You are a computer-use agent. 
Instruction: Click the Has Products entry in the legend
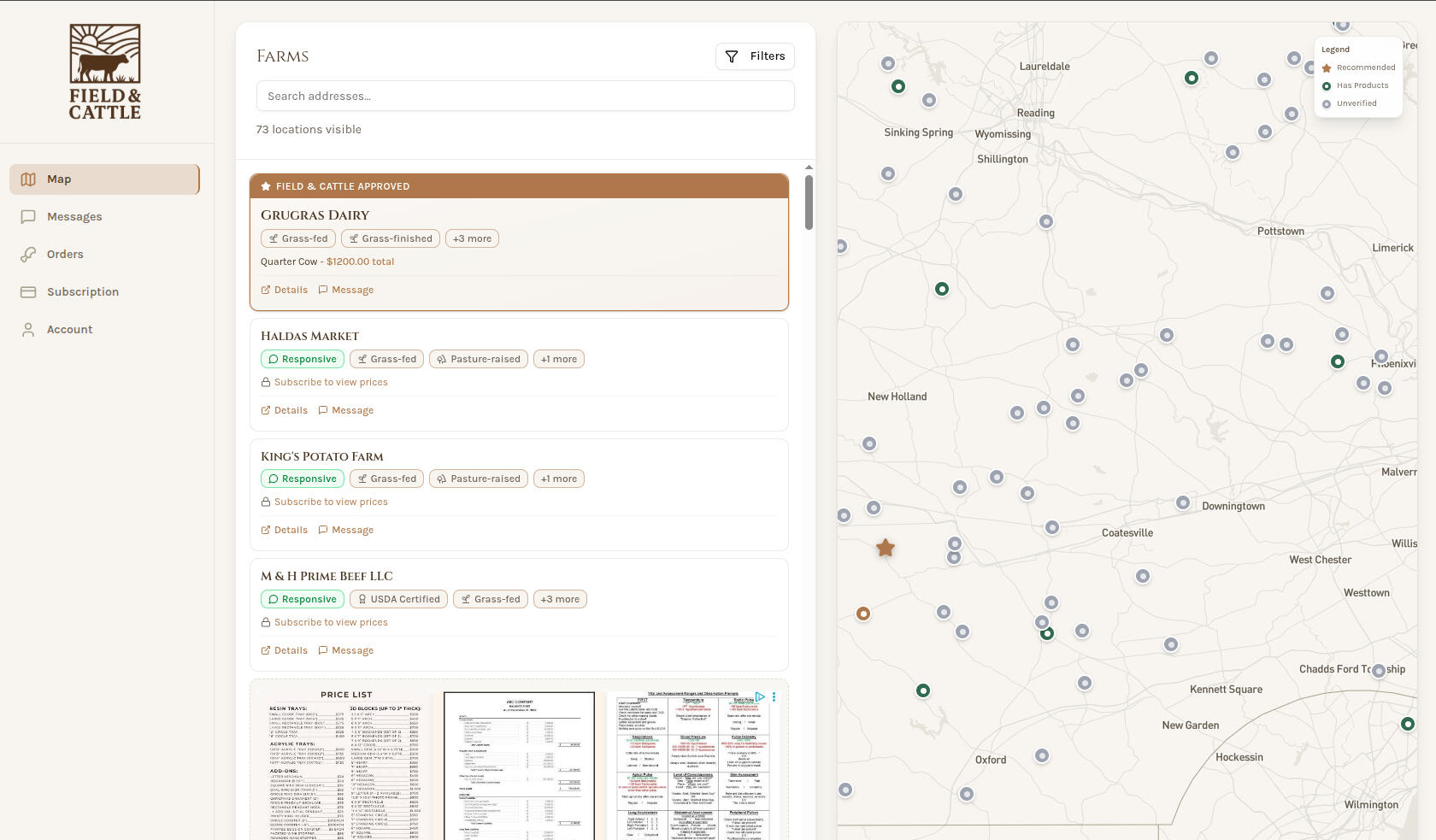[1355, 85]
